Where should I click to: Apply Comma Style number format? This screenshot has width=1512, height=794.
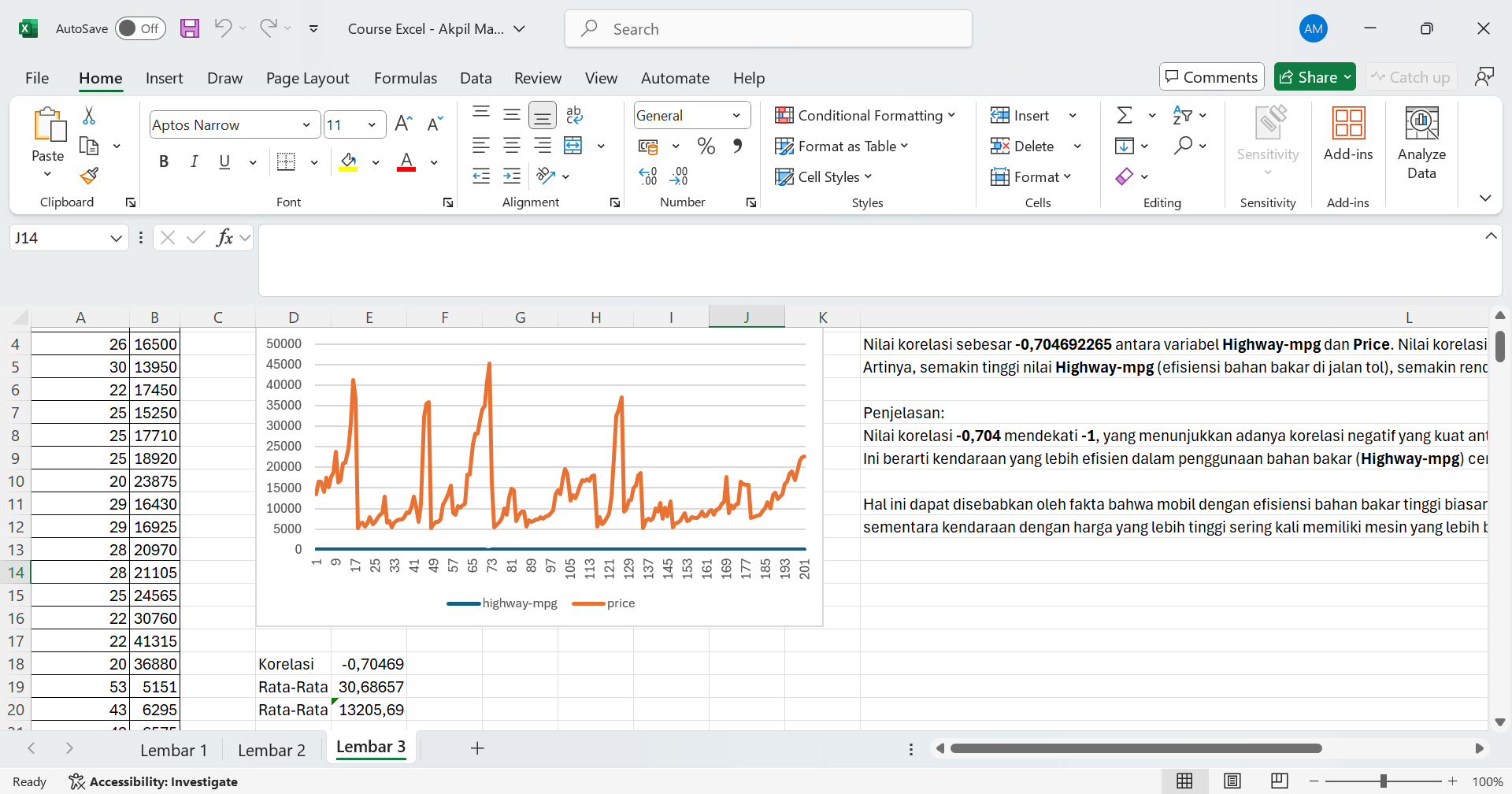737,146
